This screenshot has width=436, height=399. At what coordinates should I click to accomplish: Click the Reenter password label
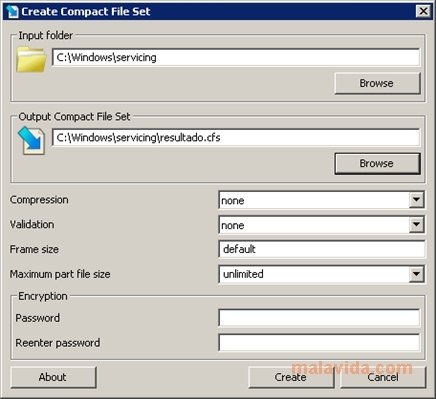tap(58, 343)
